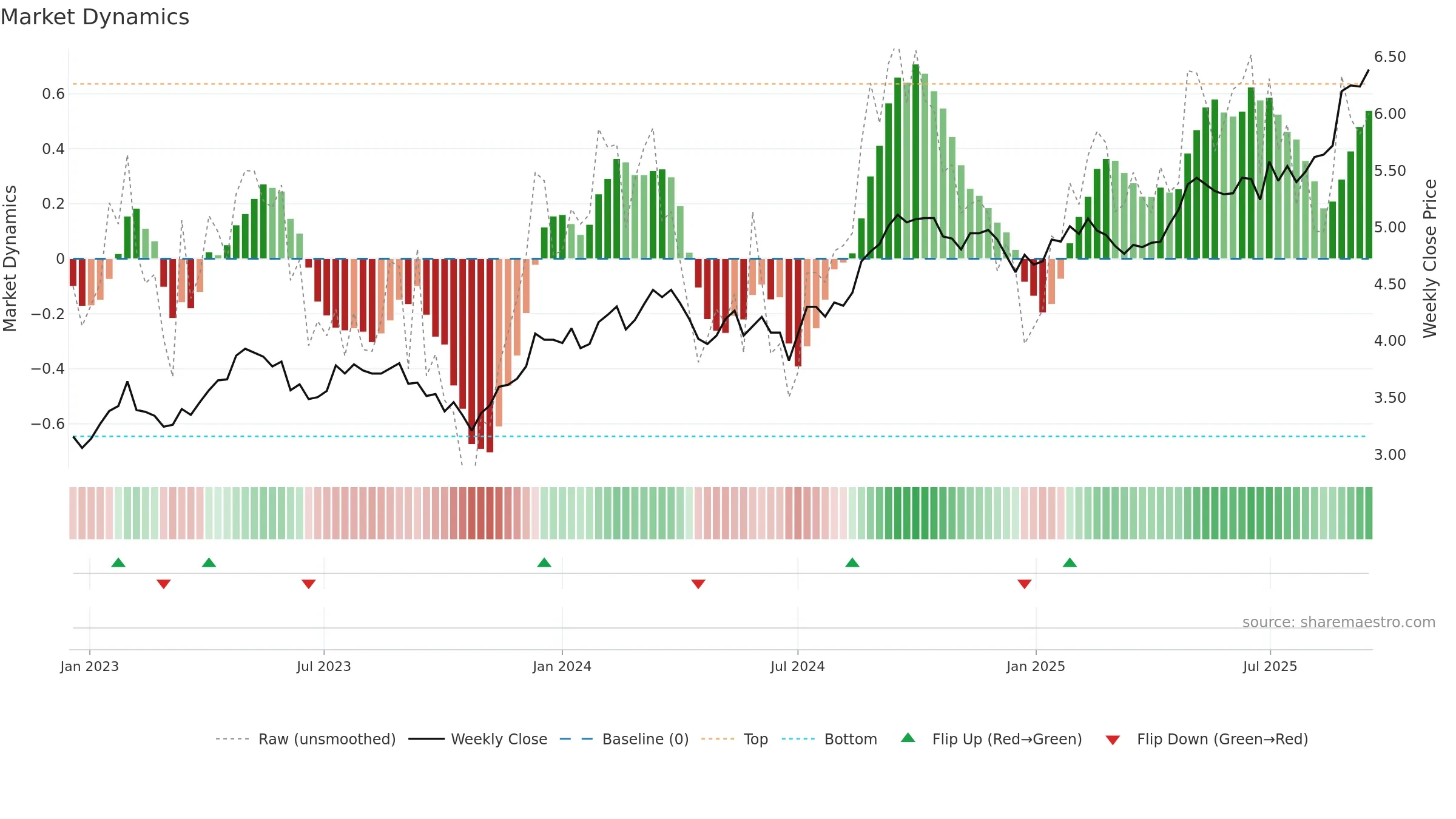Click the Jan 2024 x-axis label
Image resolution: width=1456 pixels, height=819 pixels.
click(x=562, y=666)
